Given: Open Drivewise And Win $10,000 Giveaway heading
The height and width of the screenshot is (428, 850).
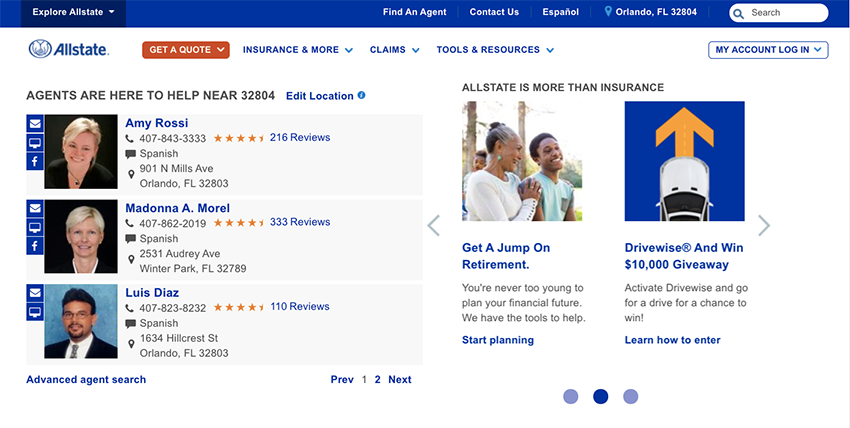Looking at the screenshot, I should pos(684,256).
